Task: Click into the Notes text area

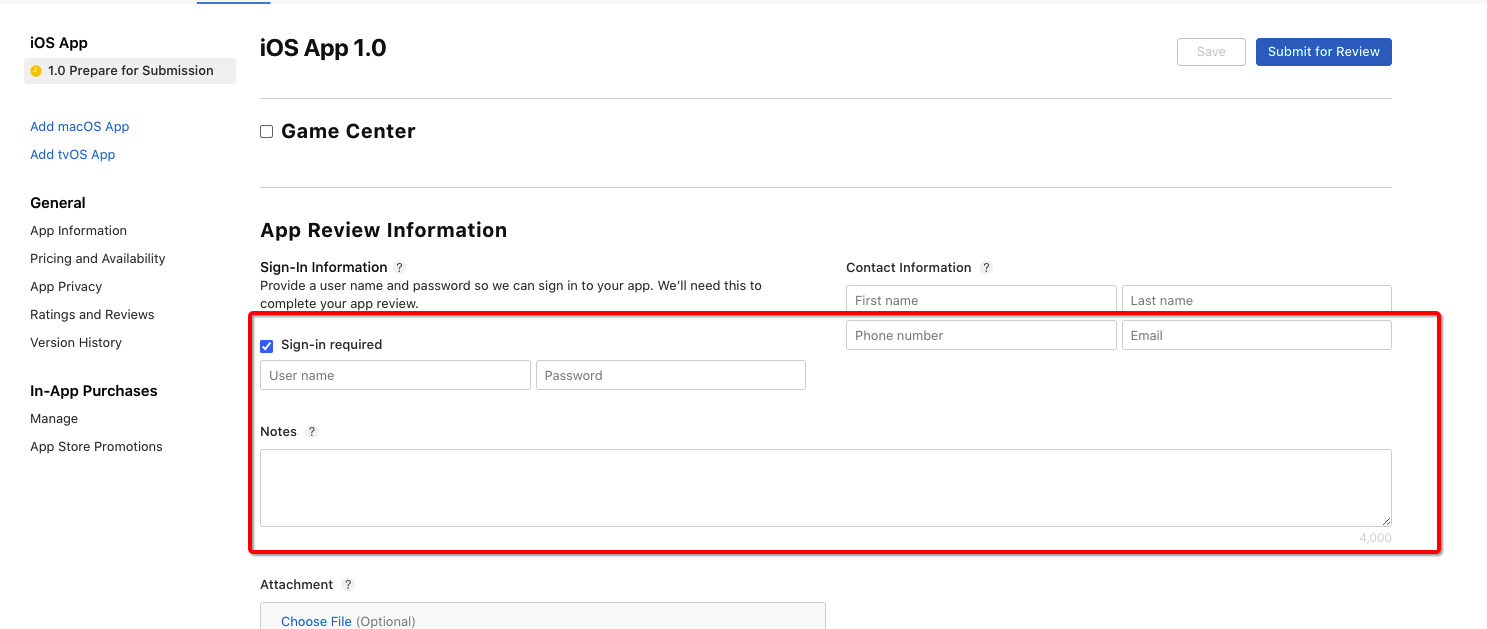Action: click(x=825, y=488)
